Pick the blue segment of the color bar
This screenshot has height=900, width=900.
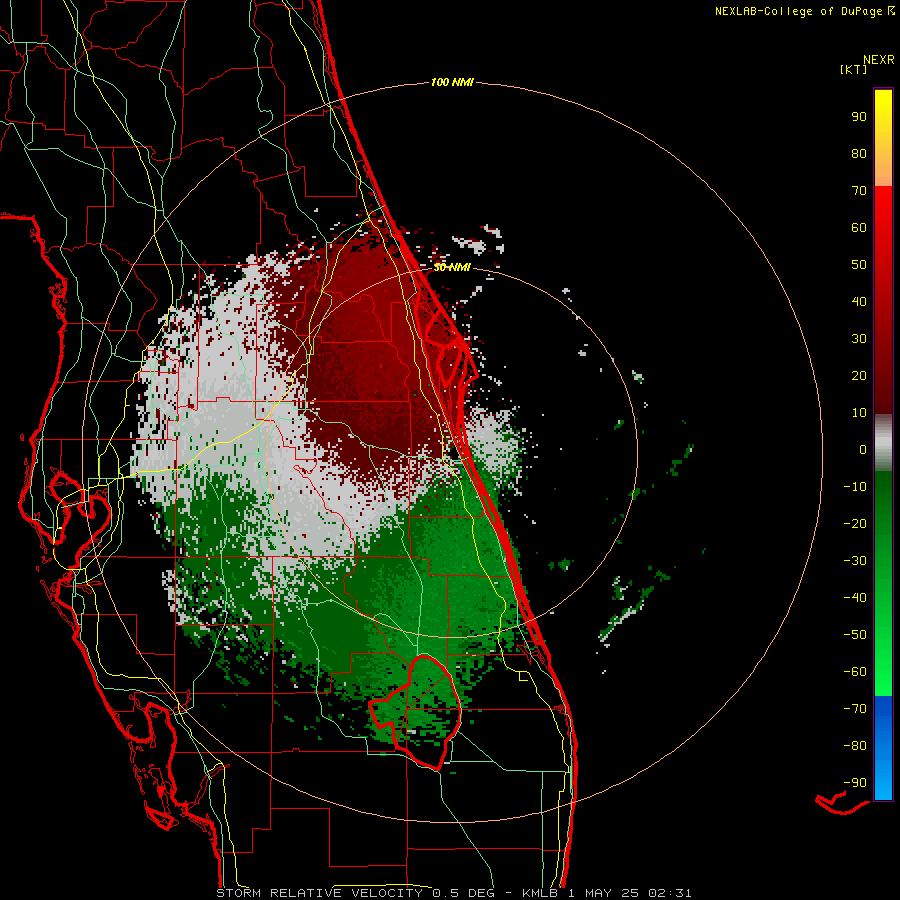click(883, 747)
